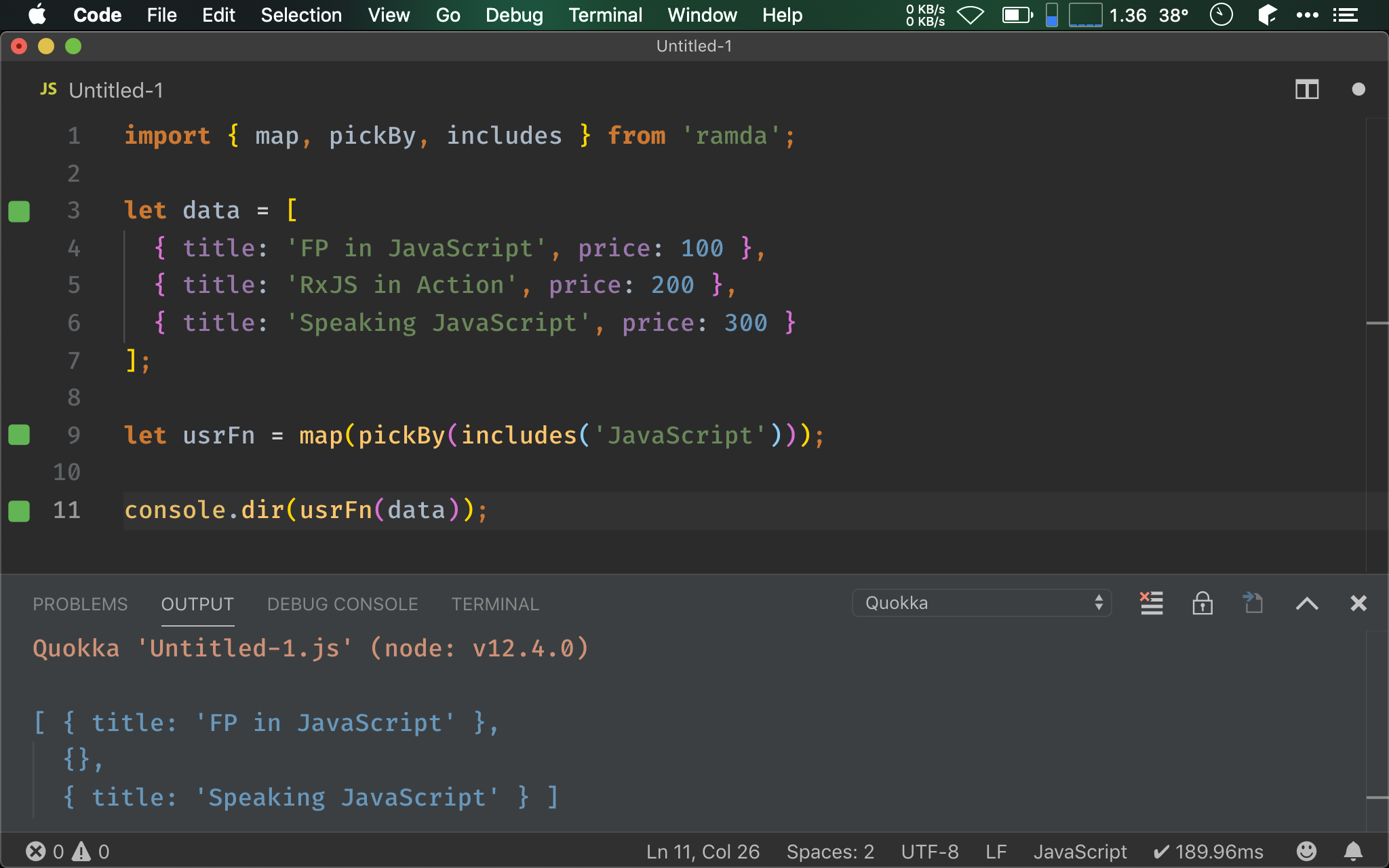
Task: Open the Edit menu
Action: (218, 15)
